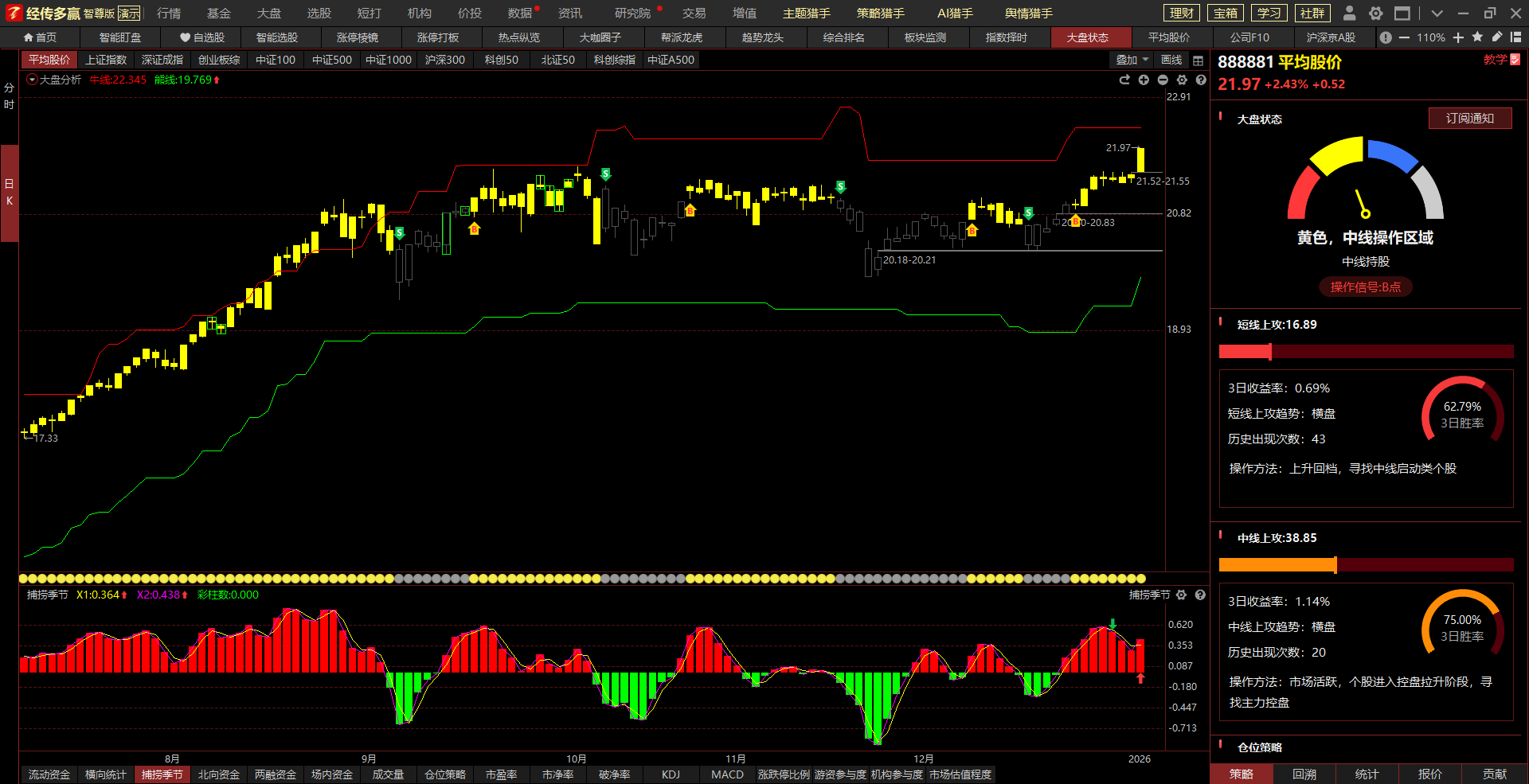Expand the 大盘分析 indicator dropdown arrow

[x=32, y=80]
